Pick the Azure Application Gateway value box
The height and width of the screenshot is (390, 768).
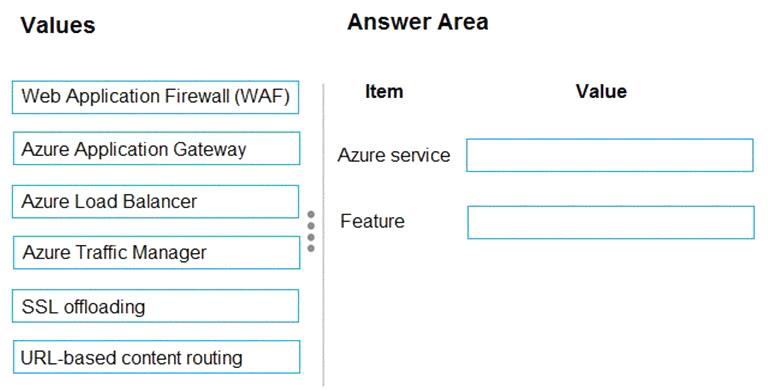pyautogui.click(x=156, y=148)
